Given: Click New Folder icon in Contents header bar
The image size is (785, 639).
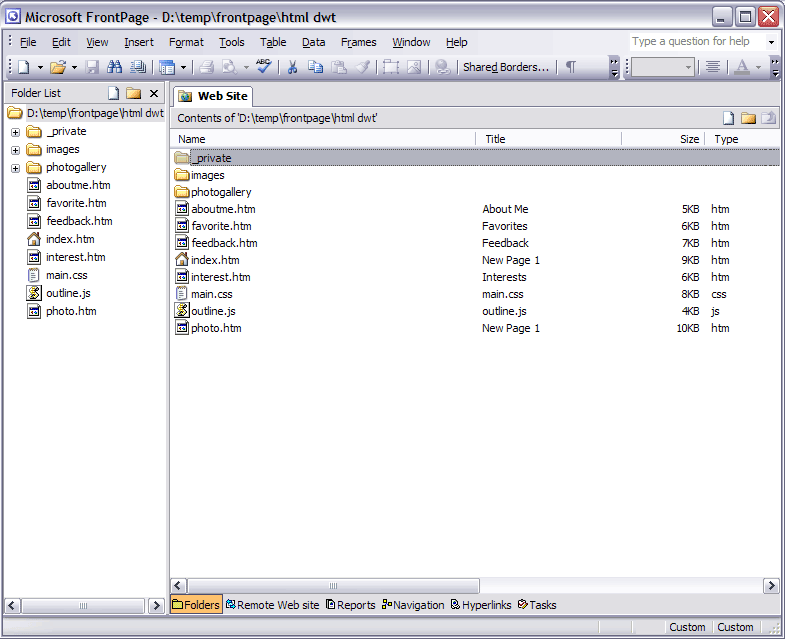Looking at the screenshot, I should pyautogui.click(x=748, y=118).
